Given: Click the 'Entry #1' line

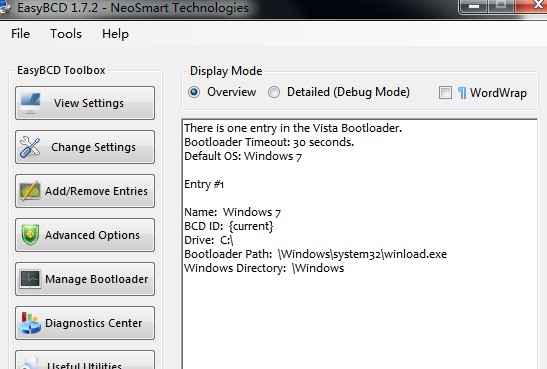Looking at the screenshot, I should [204, 184].
